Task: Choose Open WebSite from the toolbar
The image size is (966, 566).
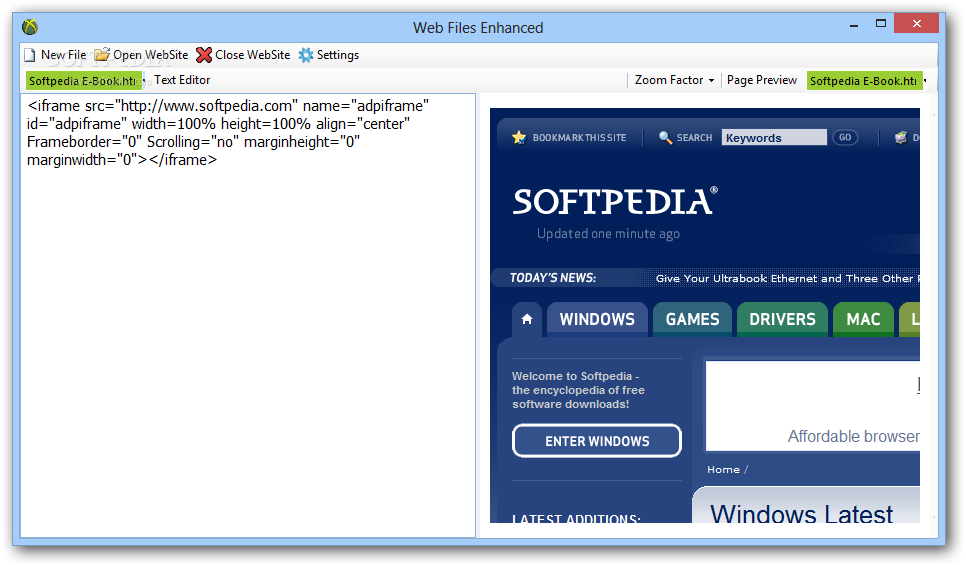Action: point(150,55)
